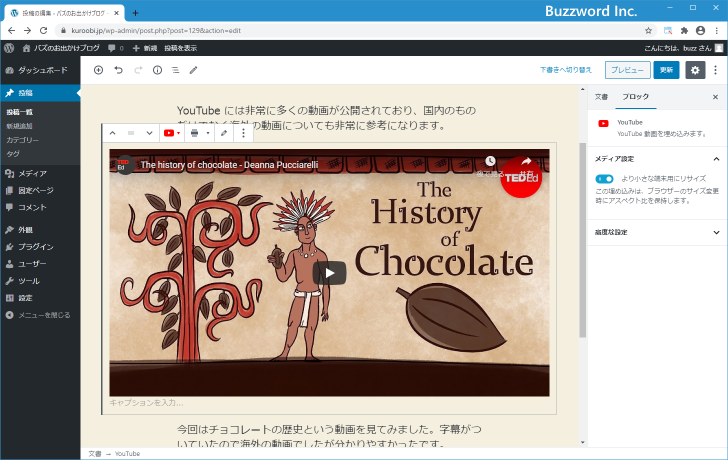Viewport: 728px width, 460px height.
Task: Visit site via home icon link
Action: 61,48
